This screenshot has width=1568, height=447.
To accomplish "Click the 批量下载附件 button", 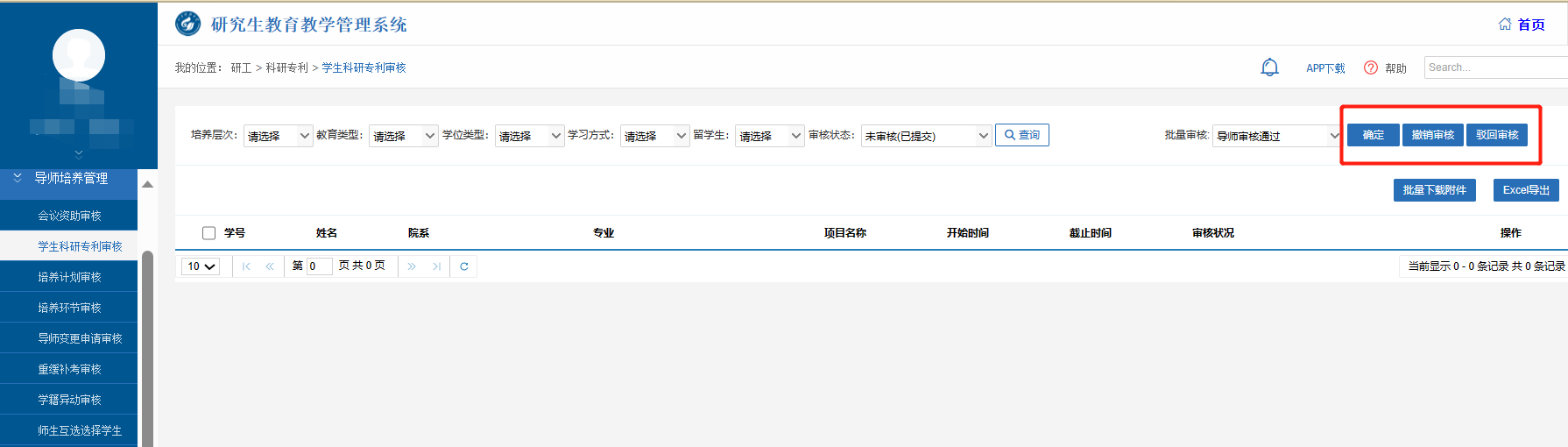I will pos(1435,190).
